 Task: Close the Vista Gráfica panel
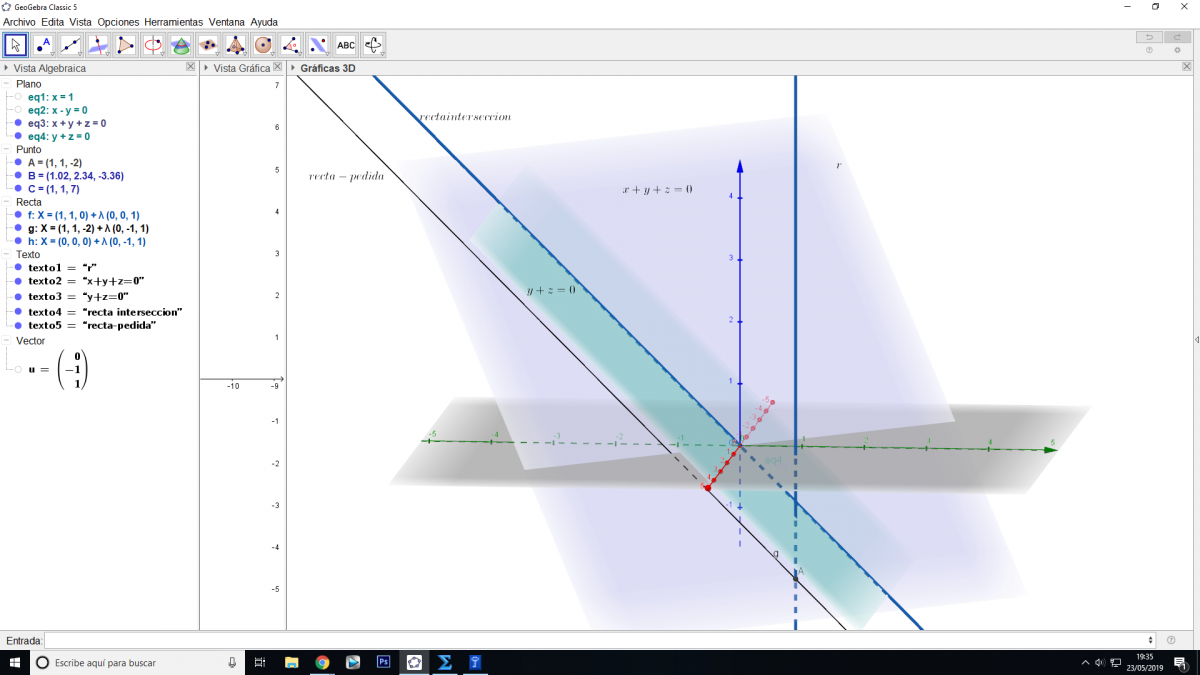[278, 68]
